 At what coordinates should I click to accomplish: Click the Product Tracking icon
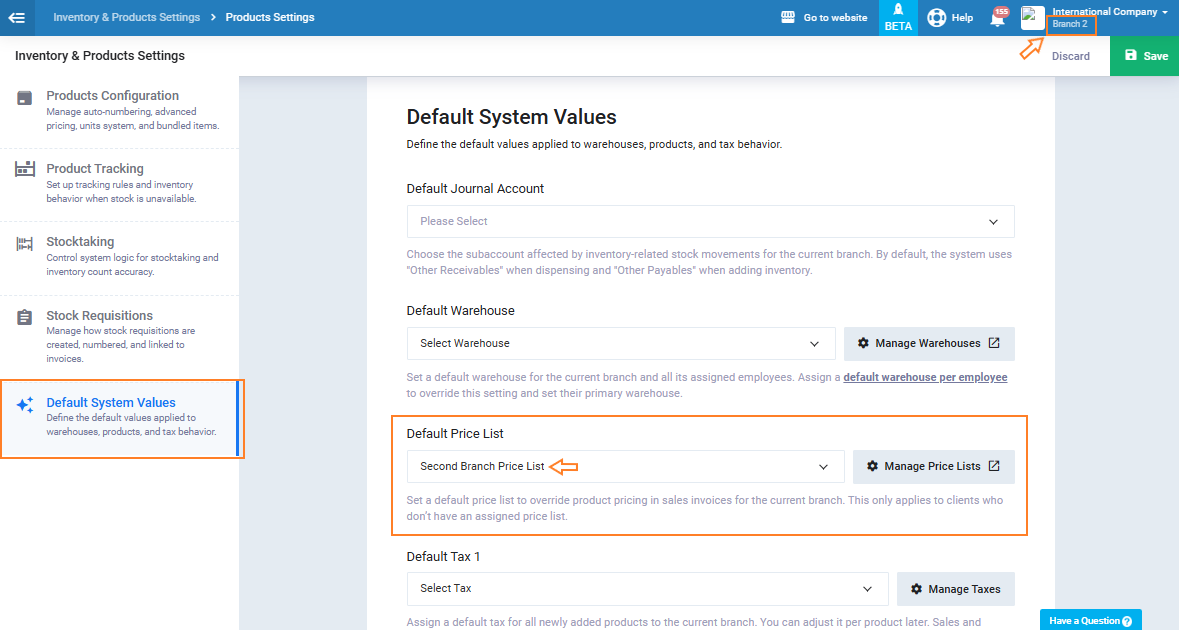click(25, 170)
